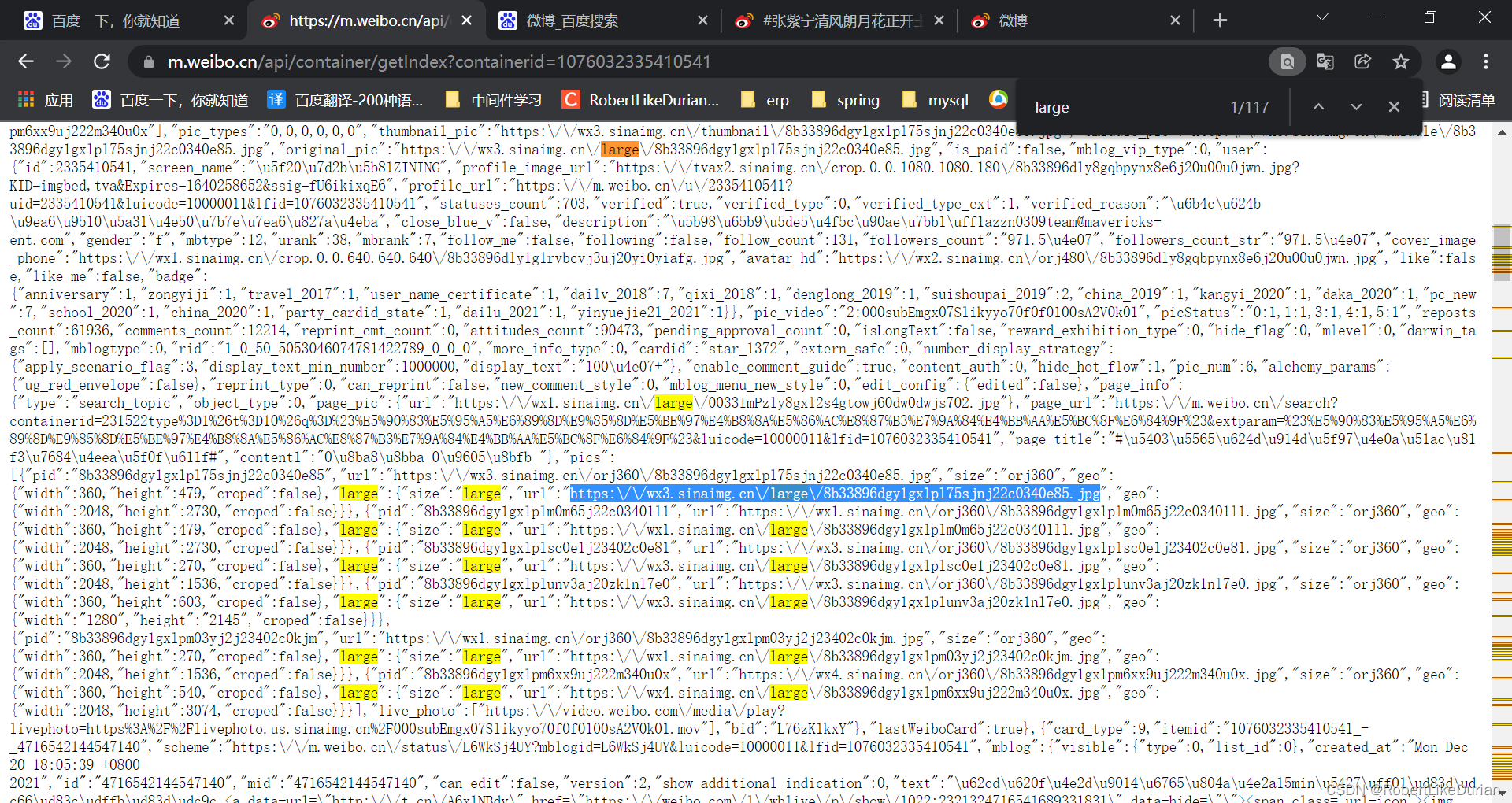This screenshot has height=803, width=1512.
Task: Go to previous find result
Action: pos(1318,106)
